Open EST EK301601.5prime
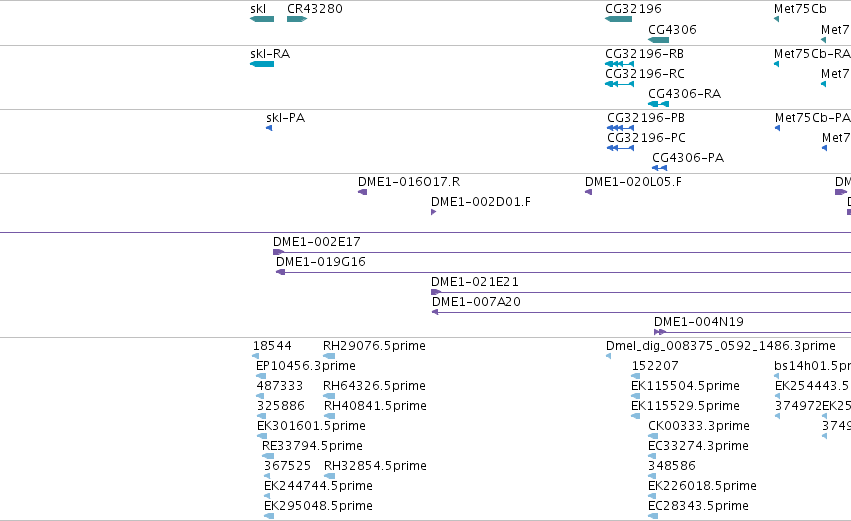This screenshot has width=851, height=521. (262, 437)
